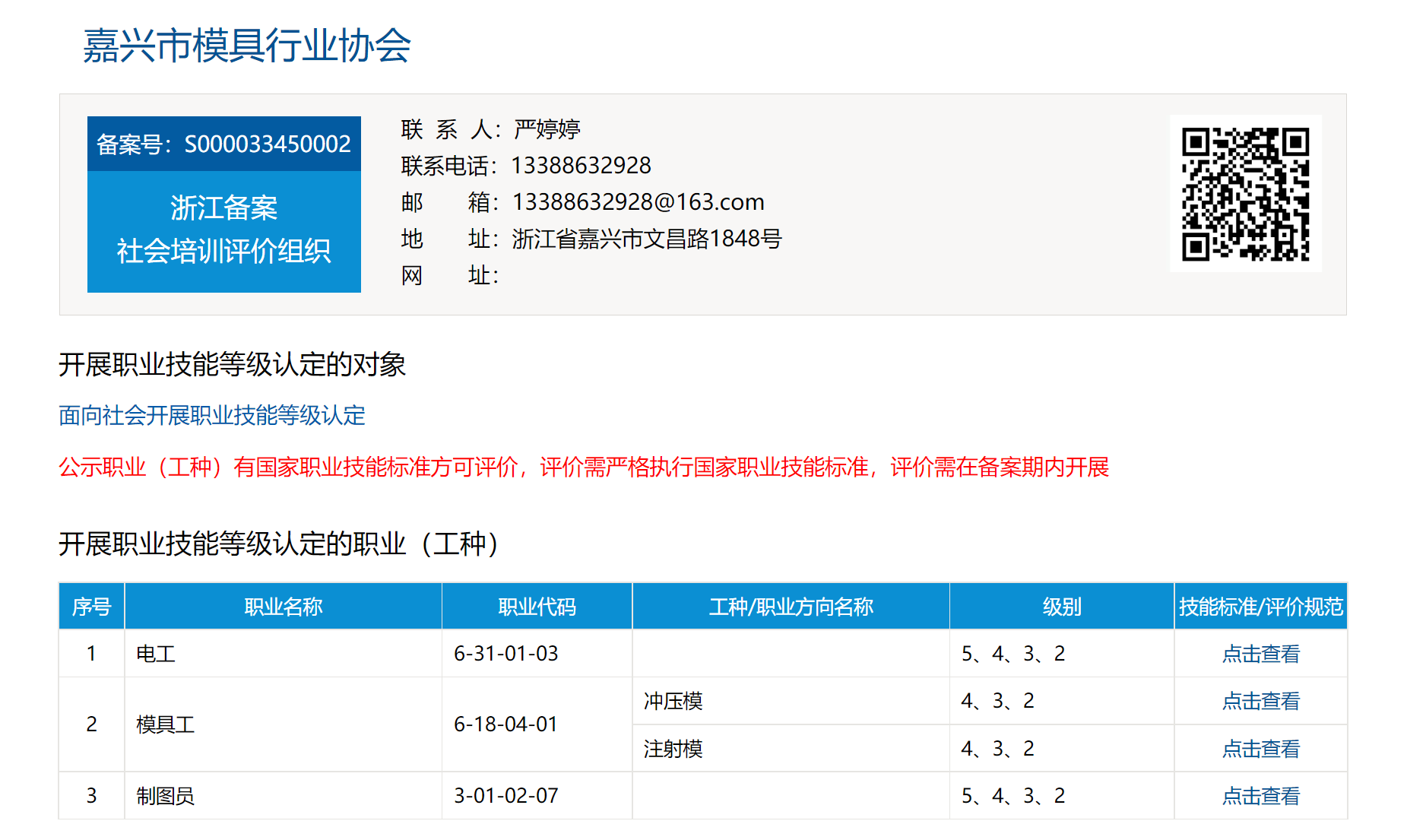Click the email 13388632928@163.com
The image size is (1407, 840).
coord(638,202)
